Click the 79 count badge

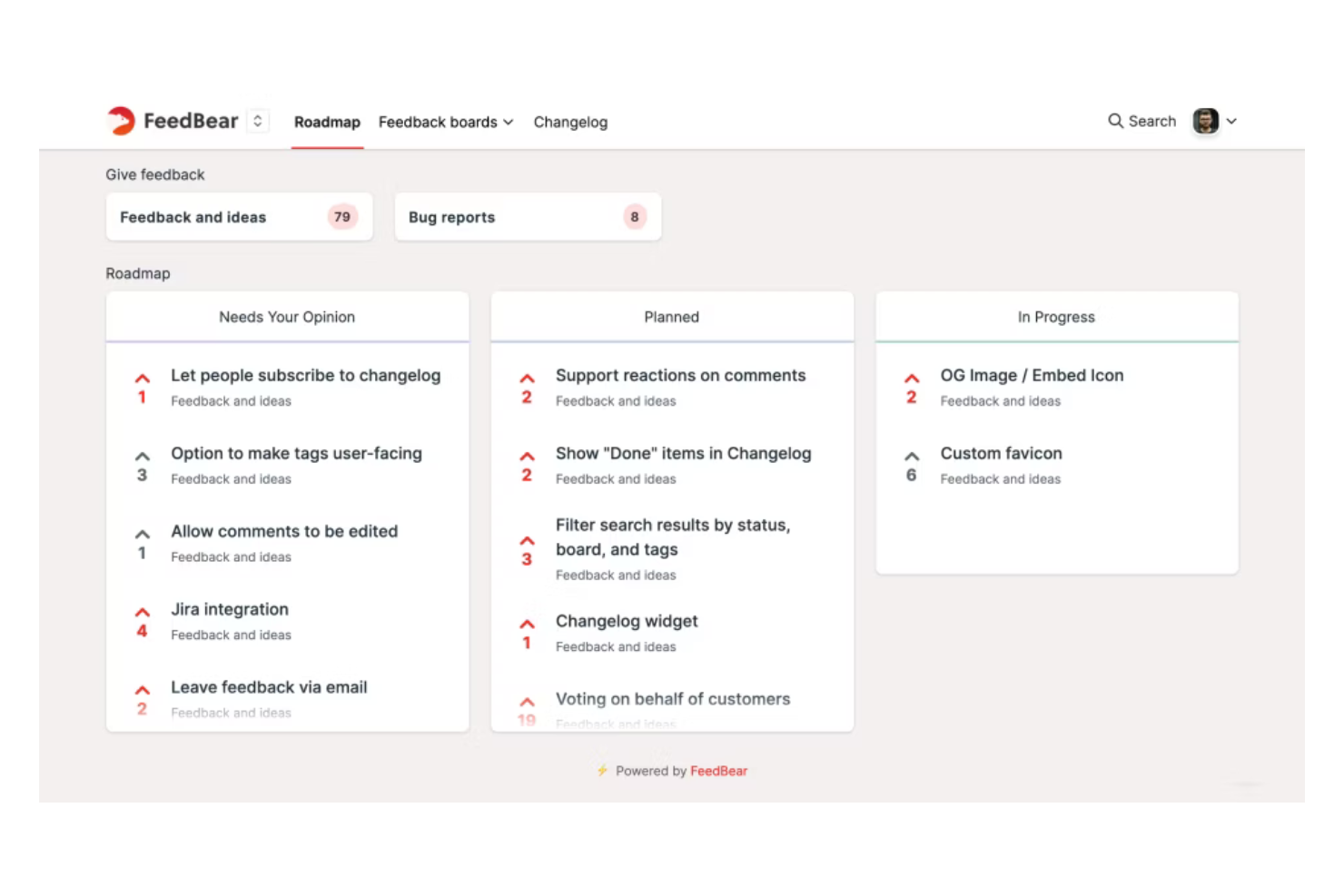point(342,217)
